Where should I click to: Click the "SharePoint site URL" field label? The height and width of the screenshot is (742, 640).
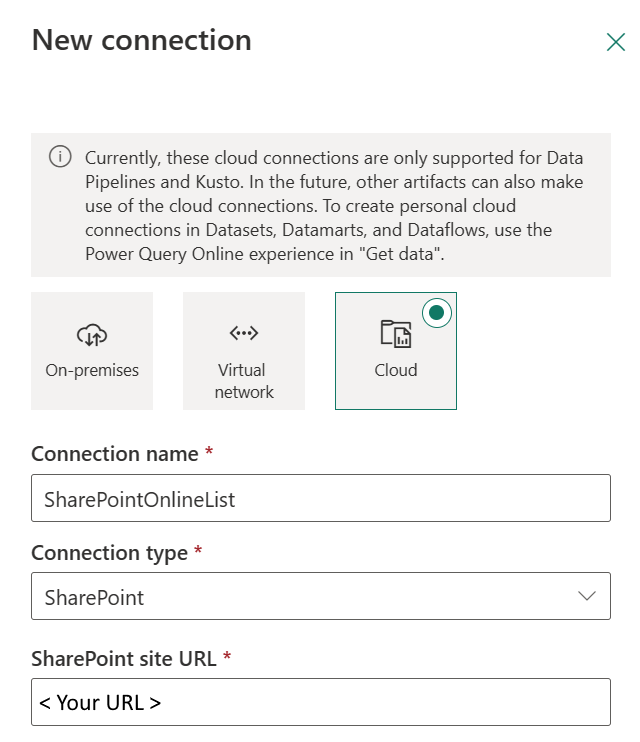124,658
